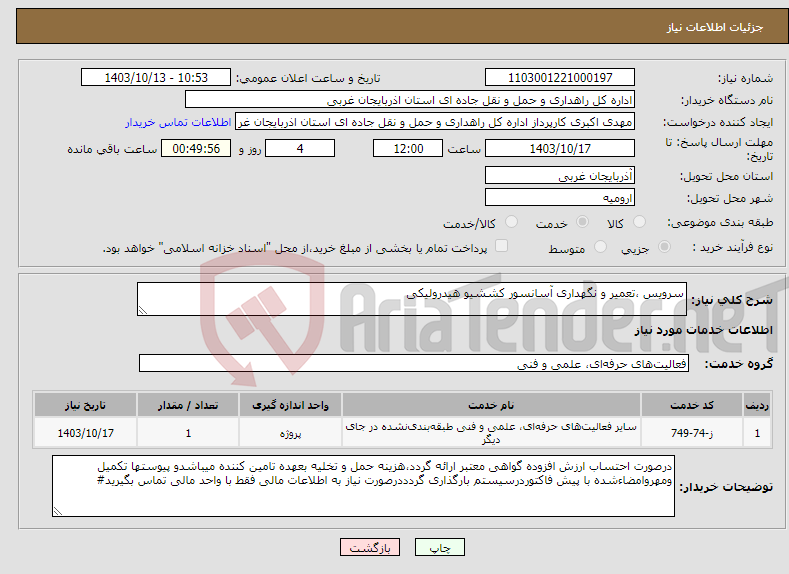This screenshot has height=574, width=789.
Task: Click the delivery city field ارومیه
Action: coord(560,197)
